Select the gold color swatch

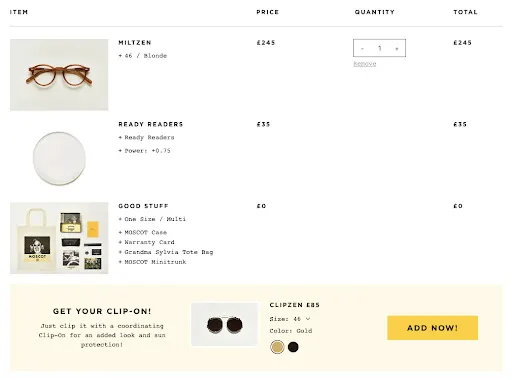[x=277, y=347]
